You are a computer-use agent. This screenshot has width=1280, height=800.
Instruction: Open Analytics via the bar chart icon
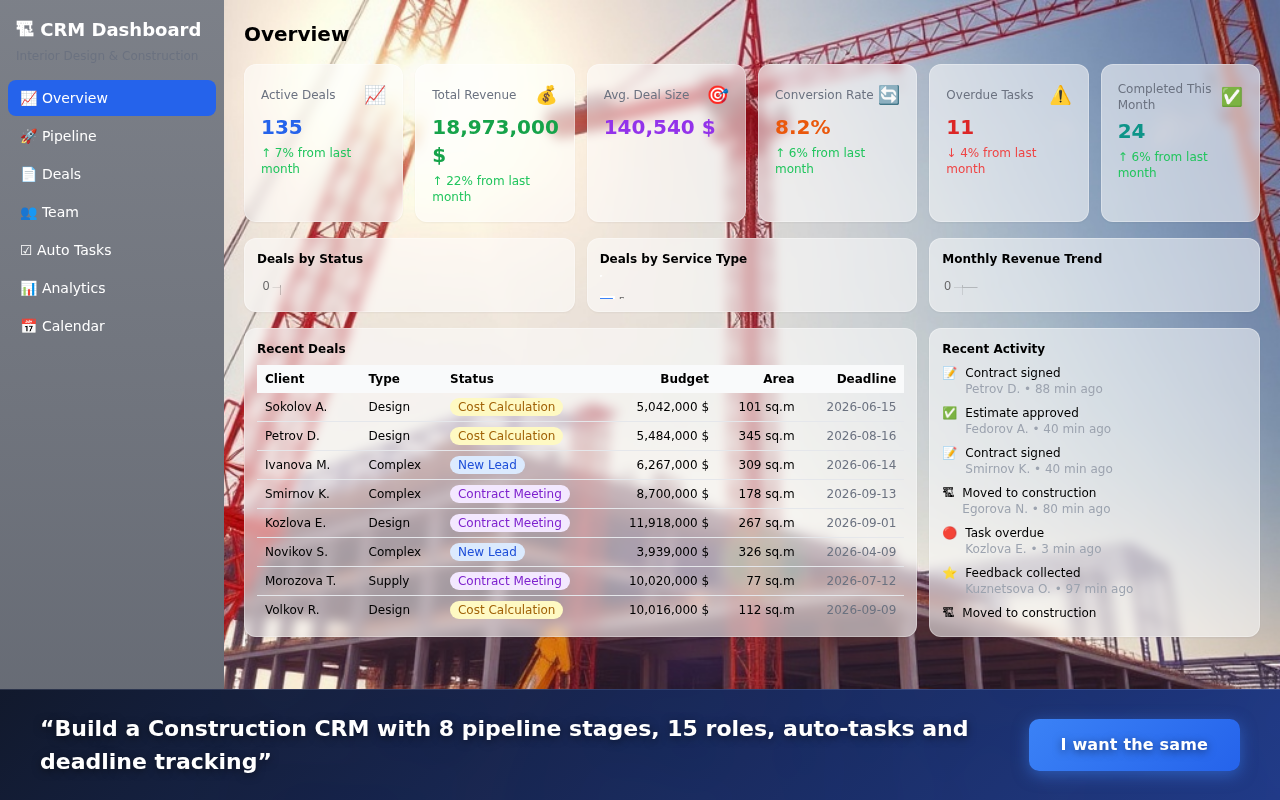[x=27, y=288]
